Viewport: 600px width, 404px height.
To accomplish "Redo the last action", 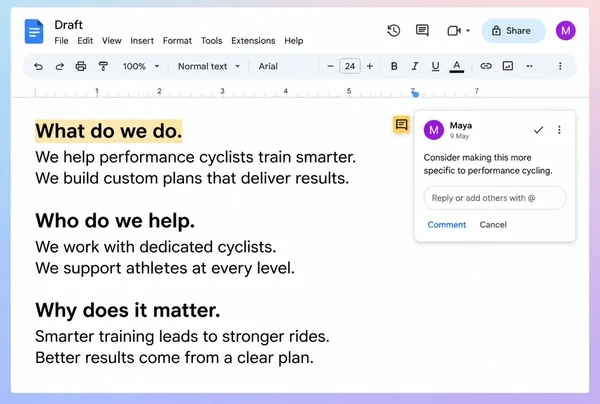I will point(60,66).
